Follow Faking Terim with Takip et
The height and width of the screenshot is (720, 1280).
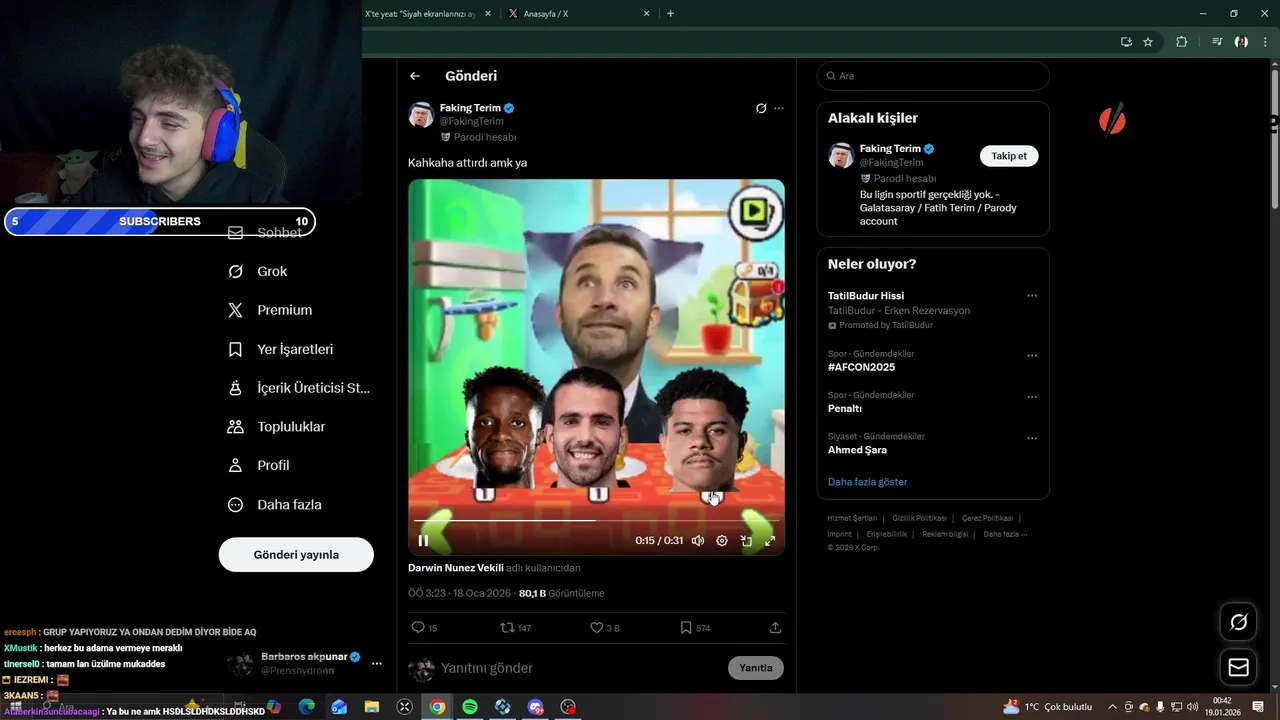tap(1009, 156)
